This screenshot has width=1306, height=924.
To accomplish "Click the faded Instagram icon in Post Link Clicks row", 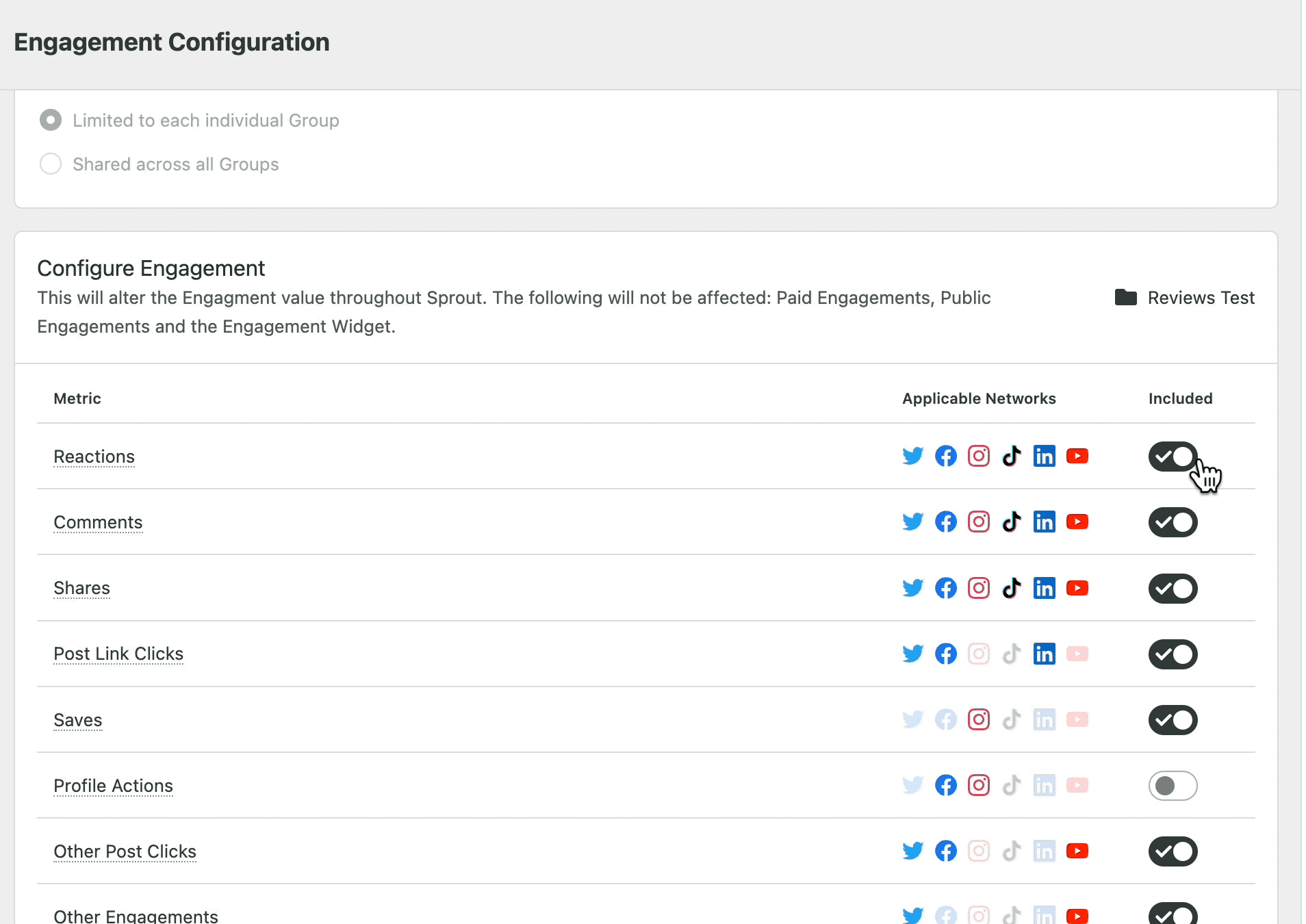I will tap(979, 654).
